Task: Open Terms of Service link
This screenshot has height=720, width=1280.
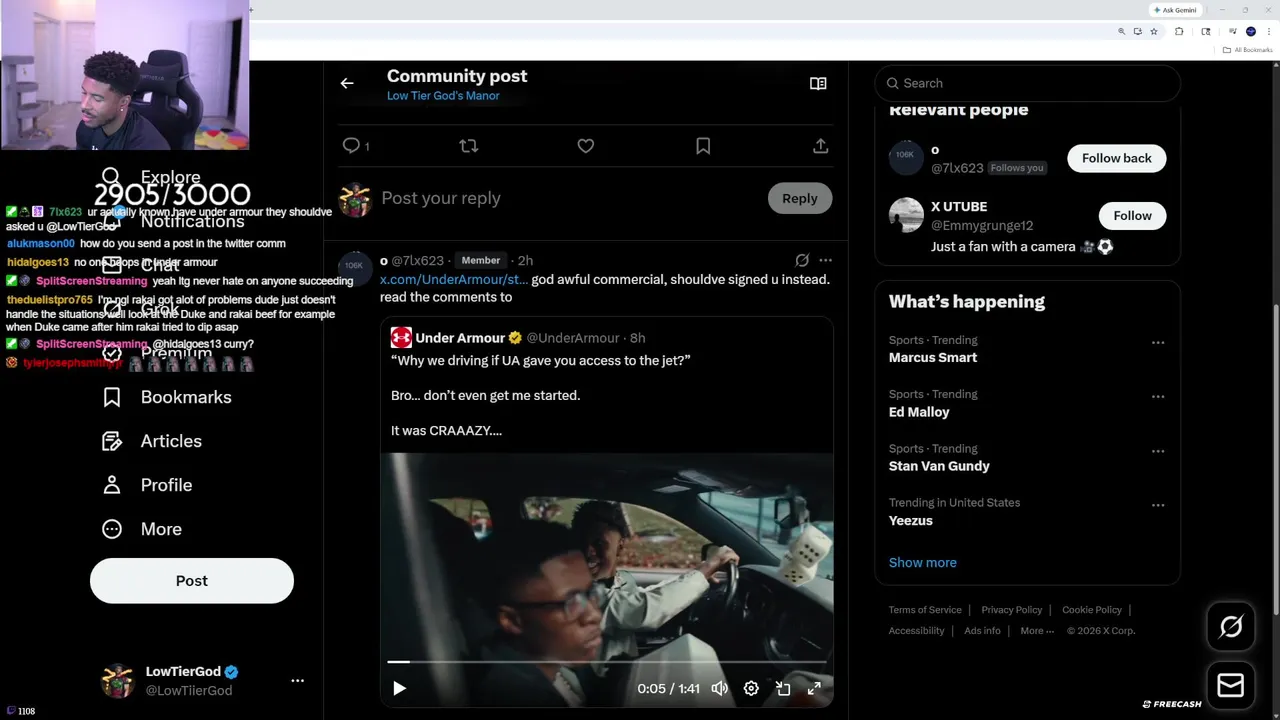Action: click(x=925, y=610)
